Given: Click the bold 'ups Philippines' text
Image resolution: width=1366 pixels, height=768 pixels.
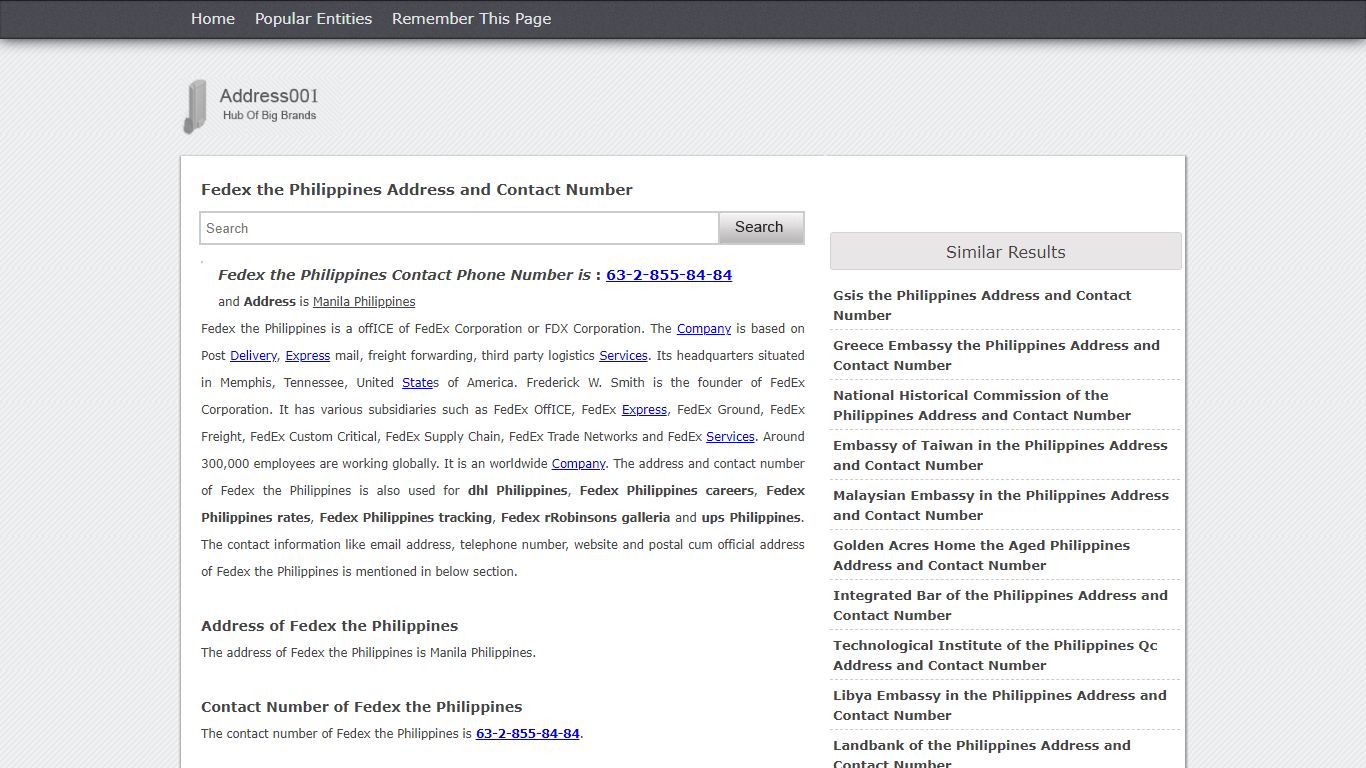Looking at the screenshot, I should coord(751,518).
